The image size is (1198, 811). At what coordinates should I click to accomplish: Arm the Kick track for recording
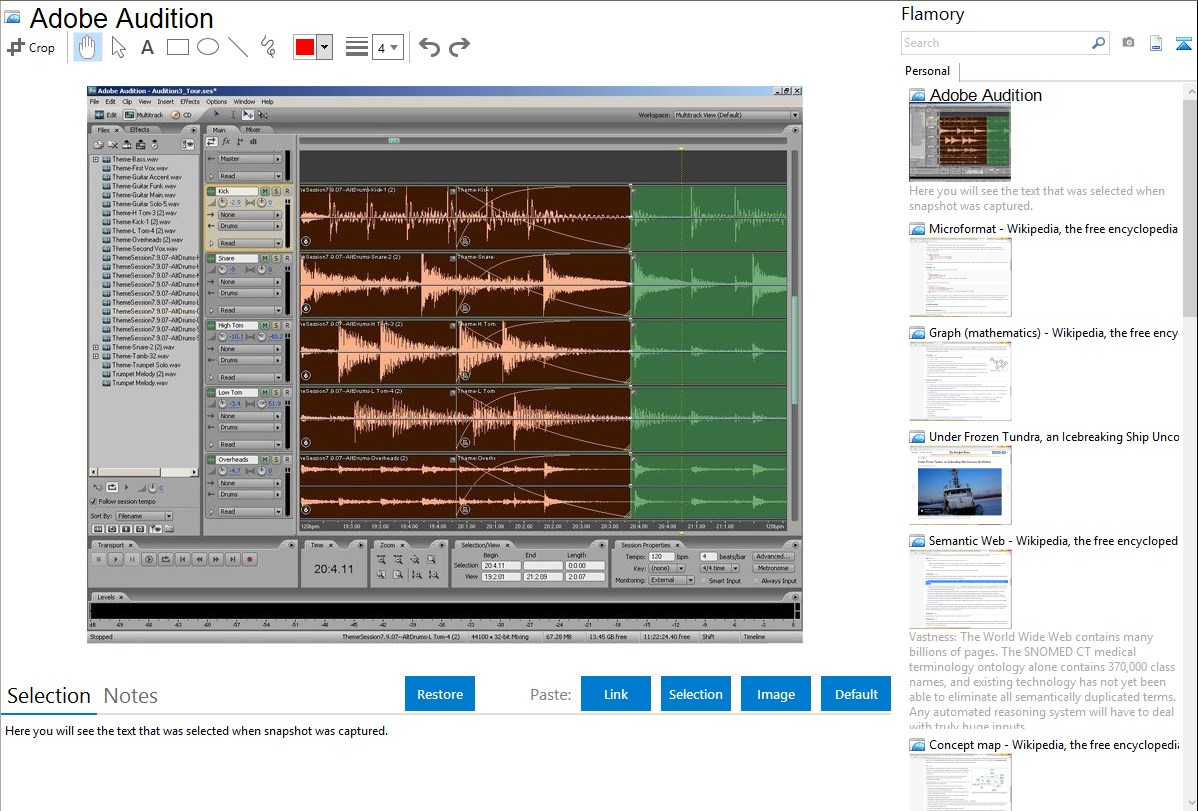click(287, 191)
